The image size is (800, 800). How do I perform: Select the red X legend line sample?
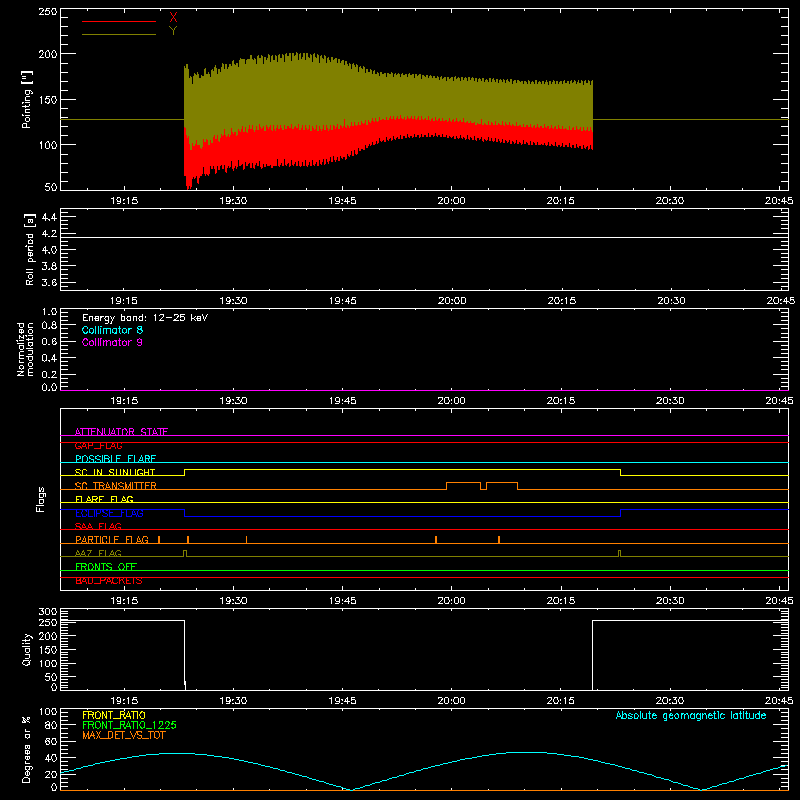pos(119,21)
